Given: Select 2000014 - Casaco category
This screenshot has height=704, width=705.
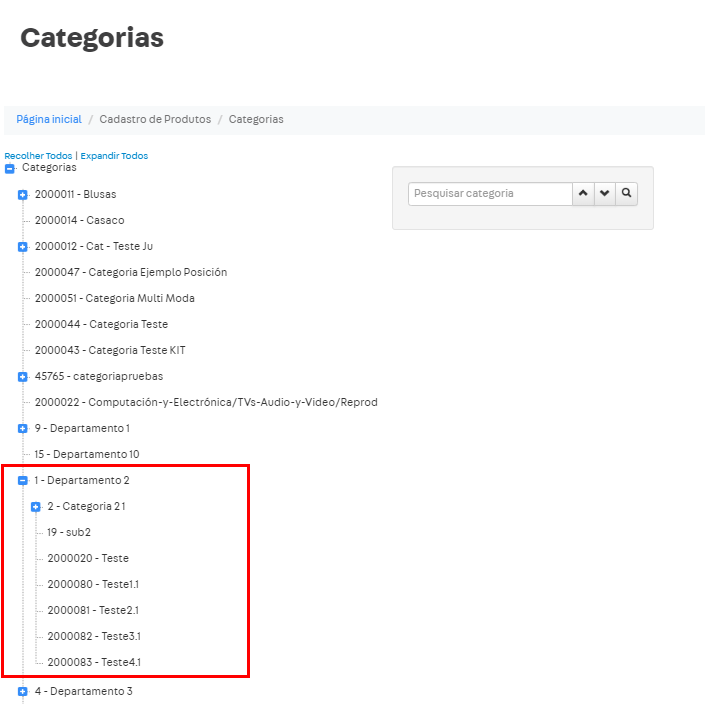Looking at the screenshot, I should click(79, 220).
